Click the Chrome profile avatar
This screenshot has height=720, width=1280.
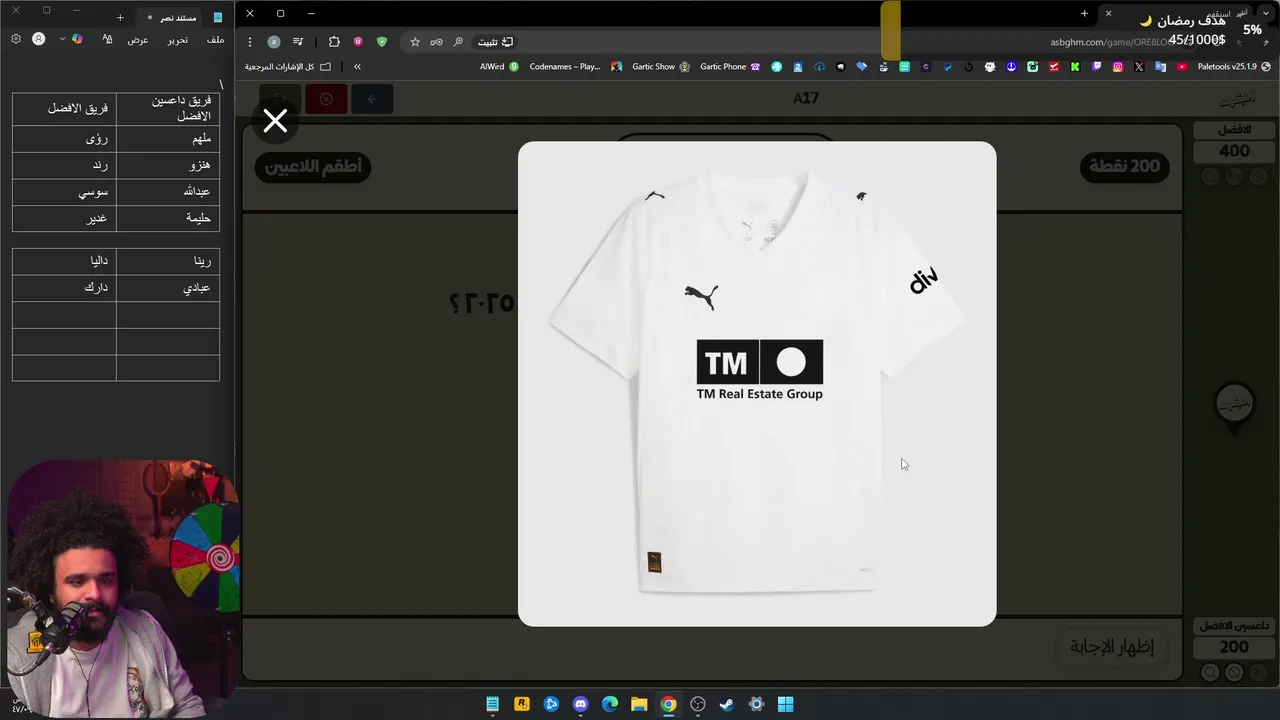[x=274, y=42]
